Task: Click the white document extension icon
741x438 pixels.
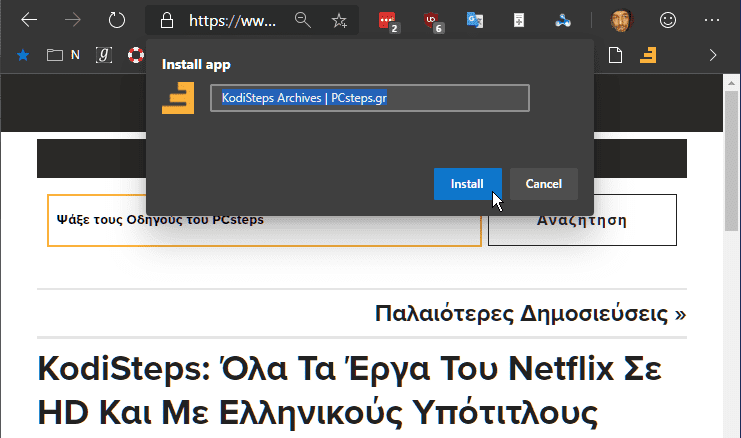Action: click(519, 20)
